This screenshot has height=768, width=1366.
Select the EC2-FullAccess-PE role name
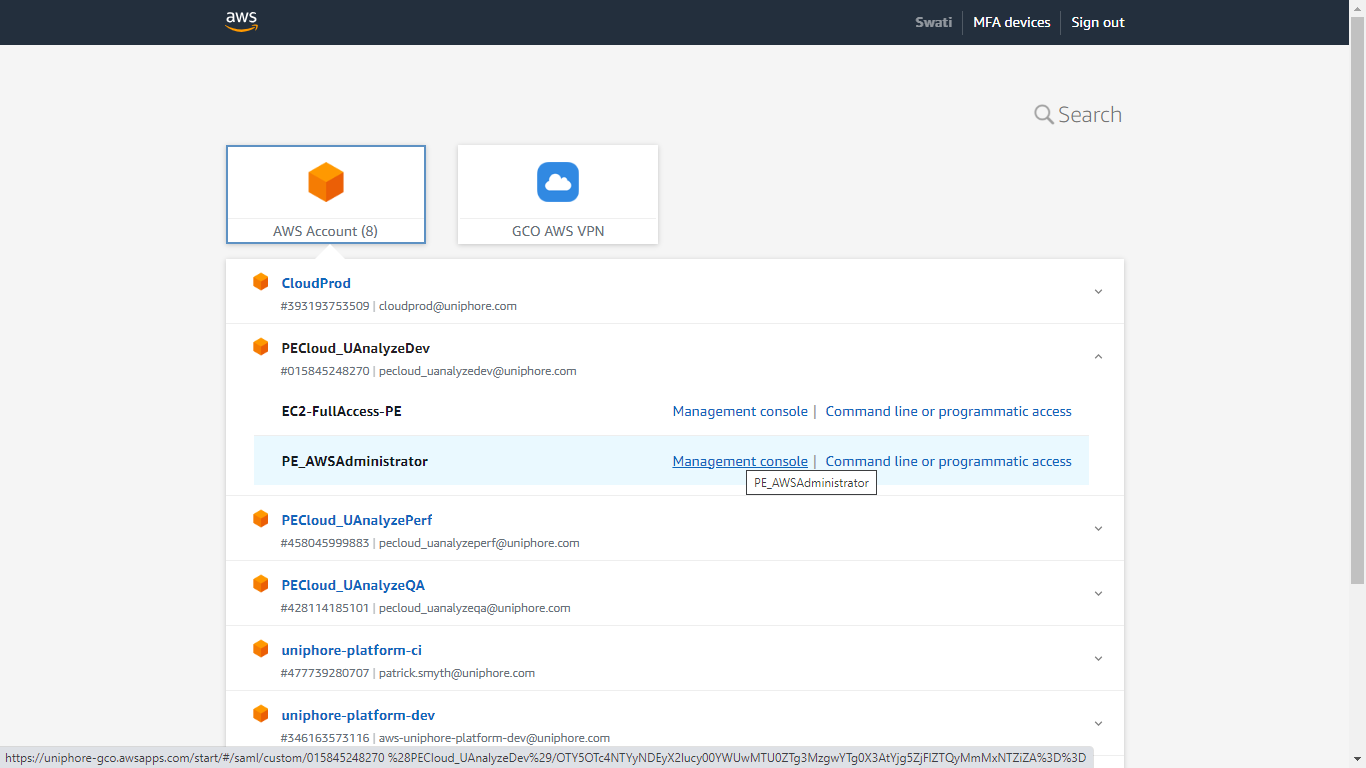point(342,411)
